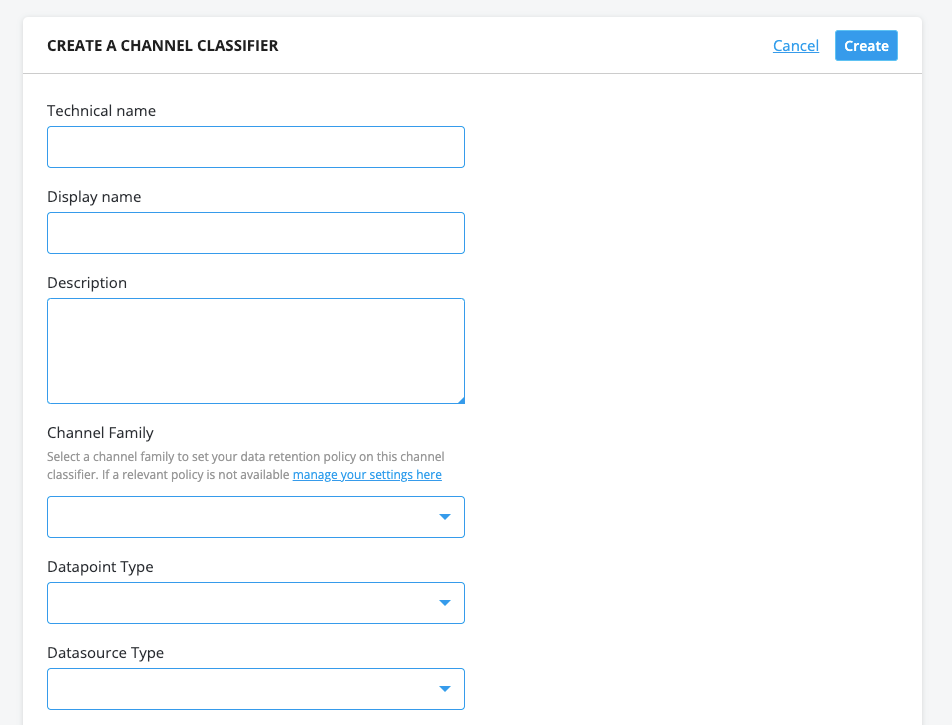The width and height of the screenshot is (952, 725).
Task: Click the Cancel link
Action: point(795,46)
